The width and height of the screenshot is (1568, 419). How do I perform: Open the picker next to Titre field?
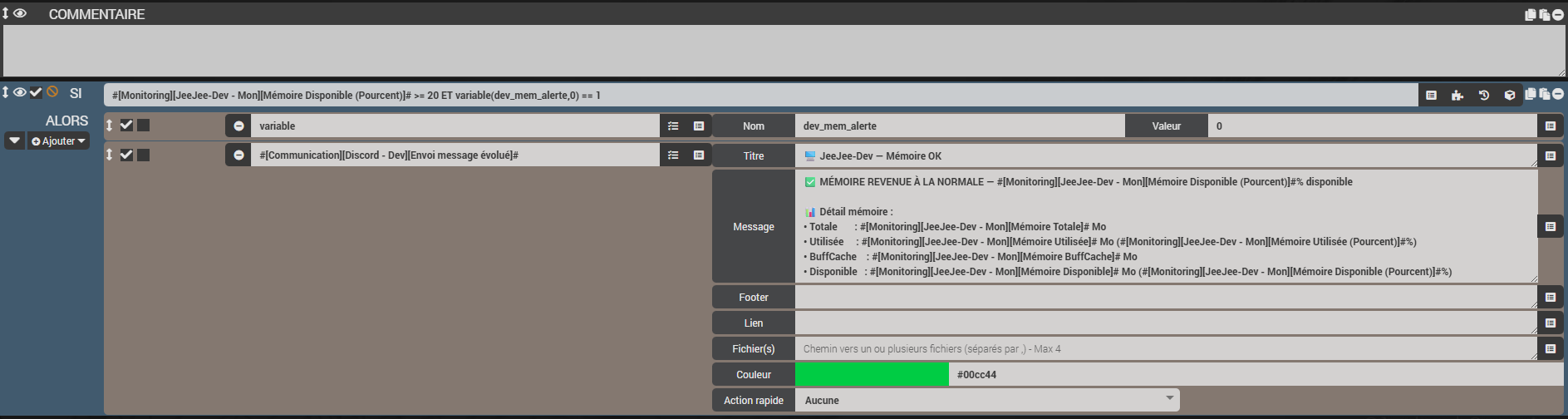pyautogui.click(x=1551, y=155)
